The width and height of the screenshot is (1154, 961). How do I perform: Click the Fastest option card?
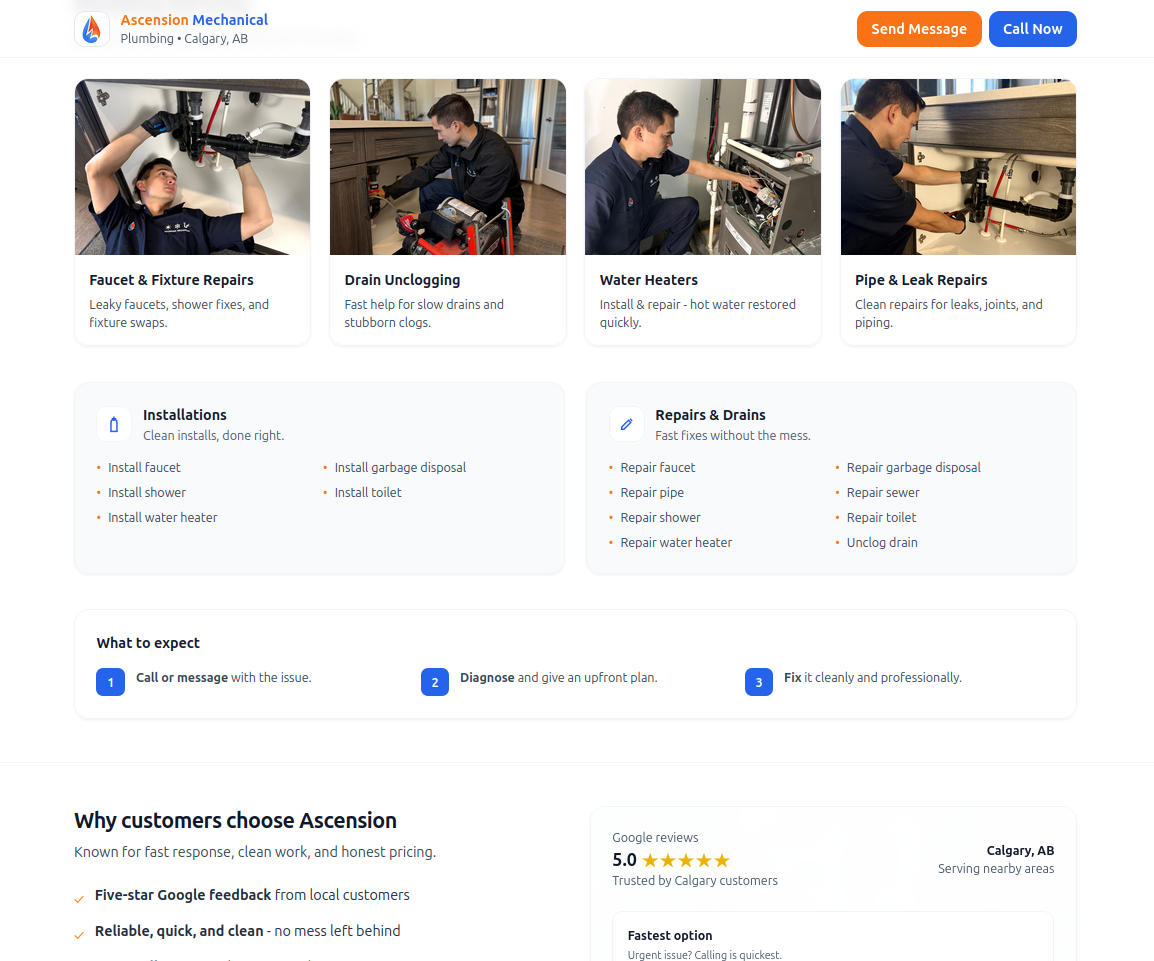point(832,940)
